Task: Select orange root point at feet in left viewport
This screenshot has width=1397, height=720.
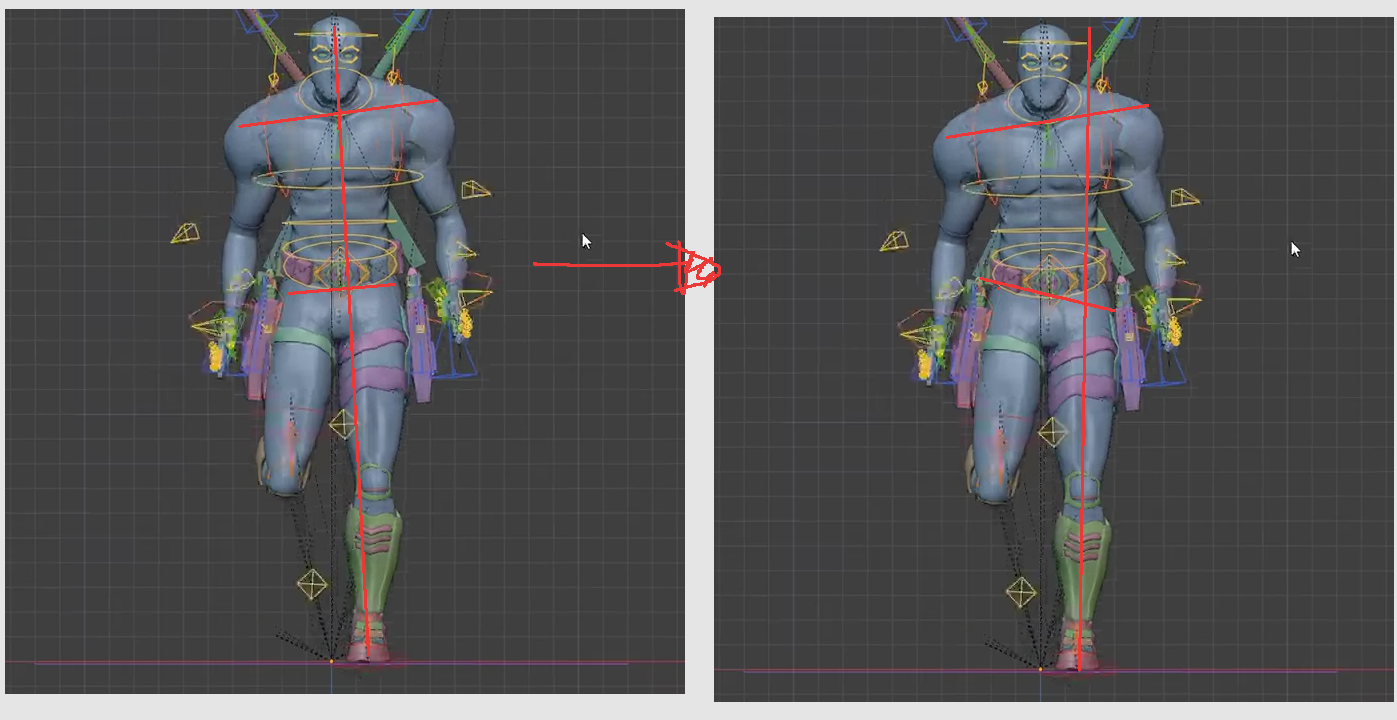Action: 331,661
